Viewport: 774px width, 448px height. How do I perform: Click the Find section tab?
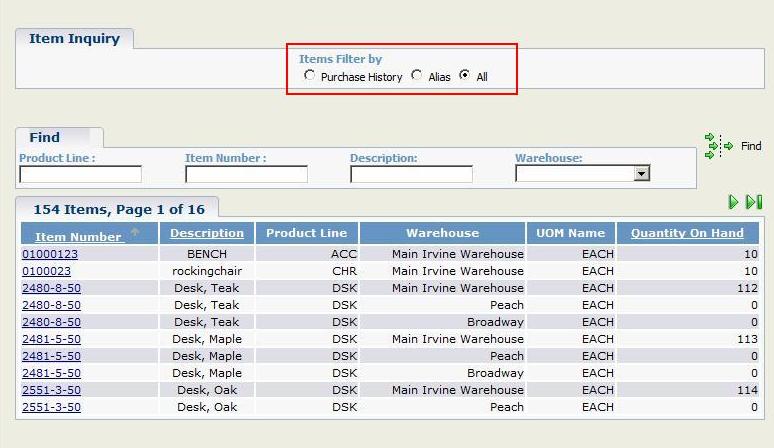(x=44, y=138)
